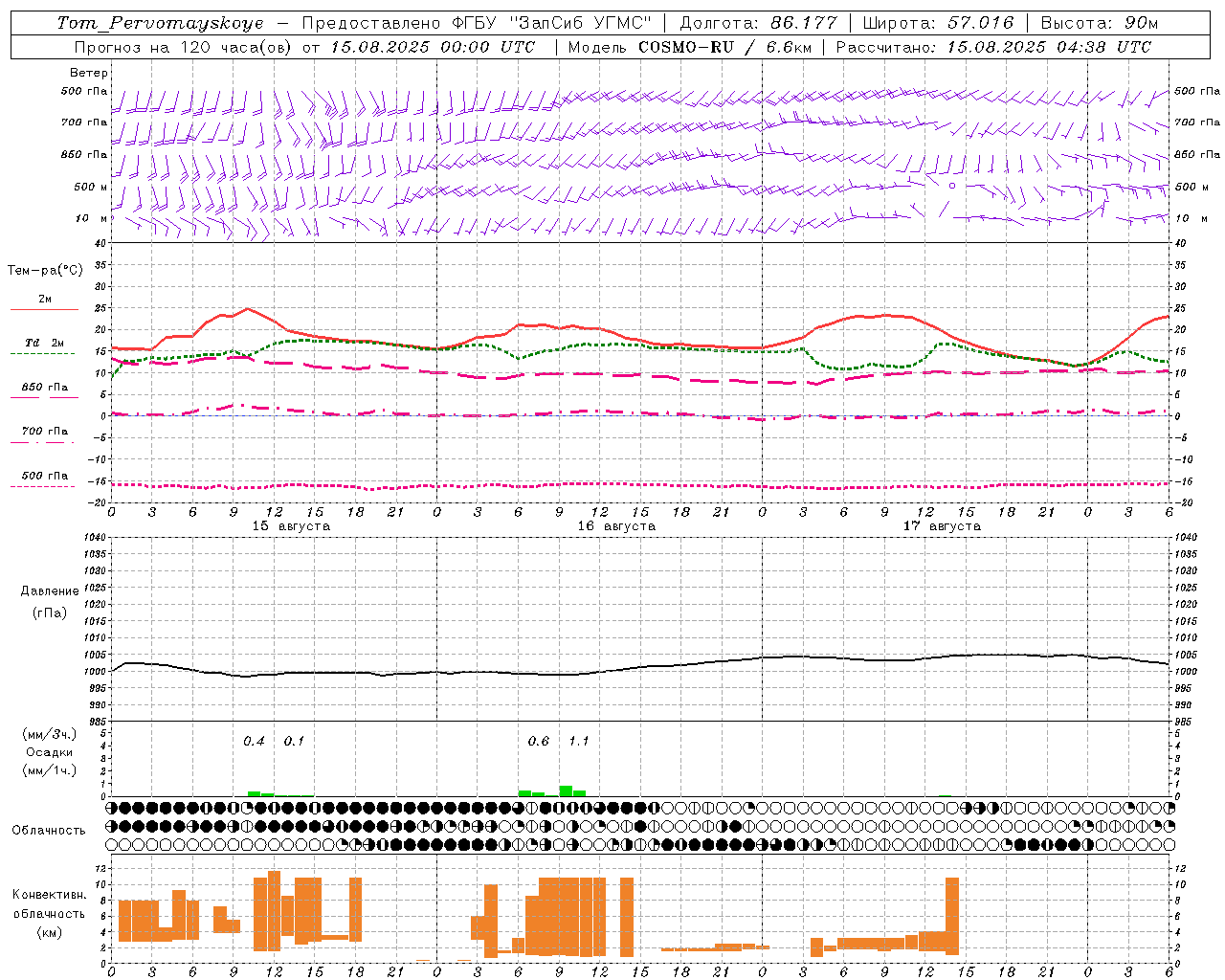Screen dimensions: 1225x980
Task: Click the (мм/3ч.) precipitation unit label
Action: click(50, 734)
